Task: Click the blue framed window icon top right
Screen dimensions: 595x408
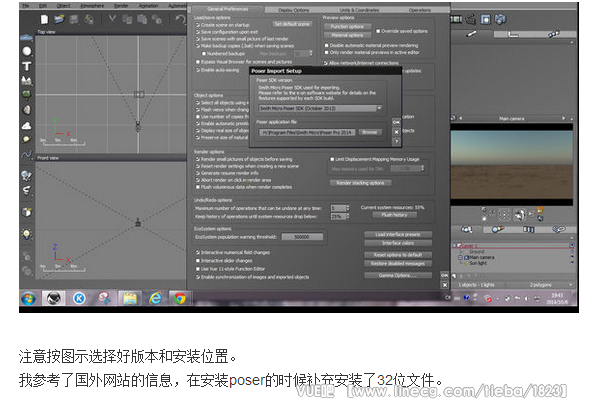Action: [x=485, y=19]
